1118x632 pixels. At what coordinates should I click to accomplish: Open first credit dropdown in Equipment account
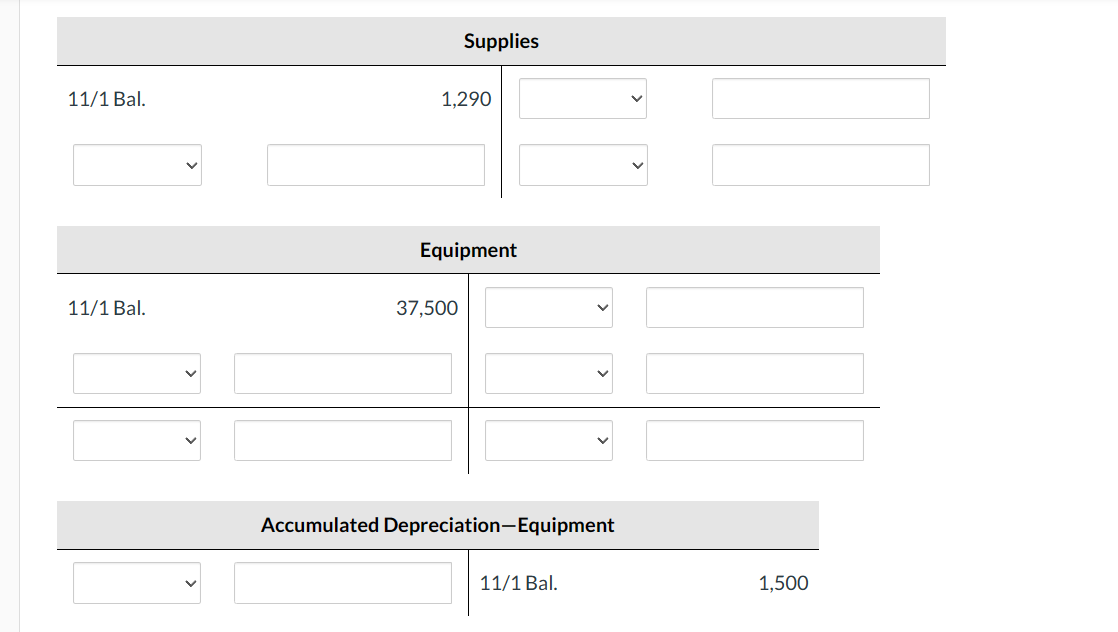click(548, 308)
